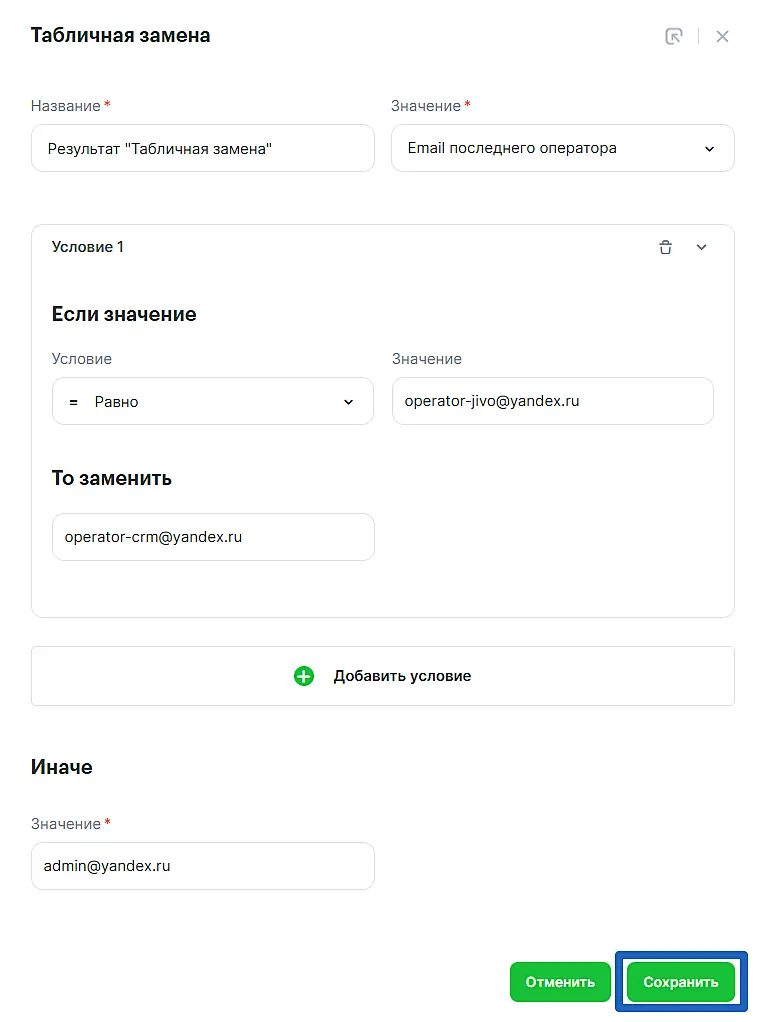This screenshot has width=762, height=1022.
Task: Click the 'То заменить' heading
Action: pyautogui.click(x=112, y=478)
